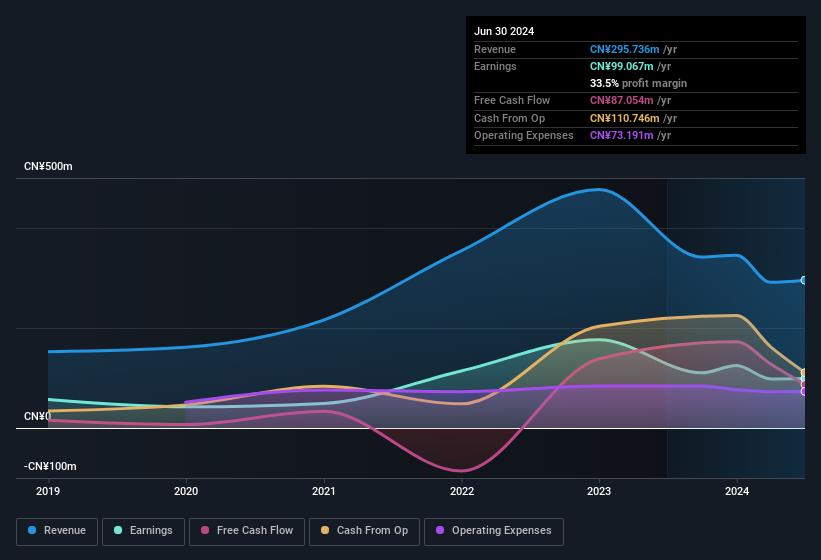Click the Jun 30 2024 tooltip date
Viewport: 821px width, 560px height.
tap(504, 31)
